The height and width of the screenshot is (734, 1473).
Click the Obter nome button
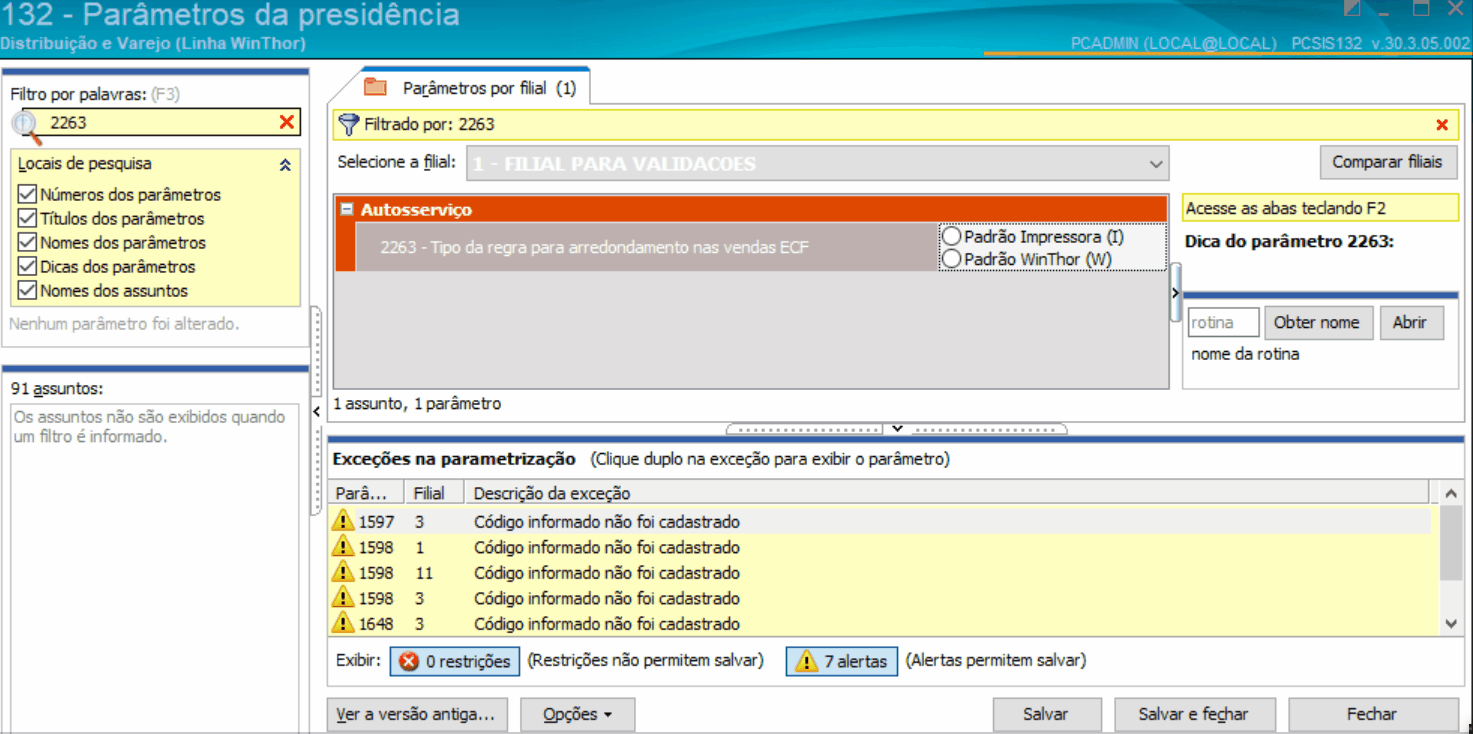click(1316, 323)
